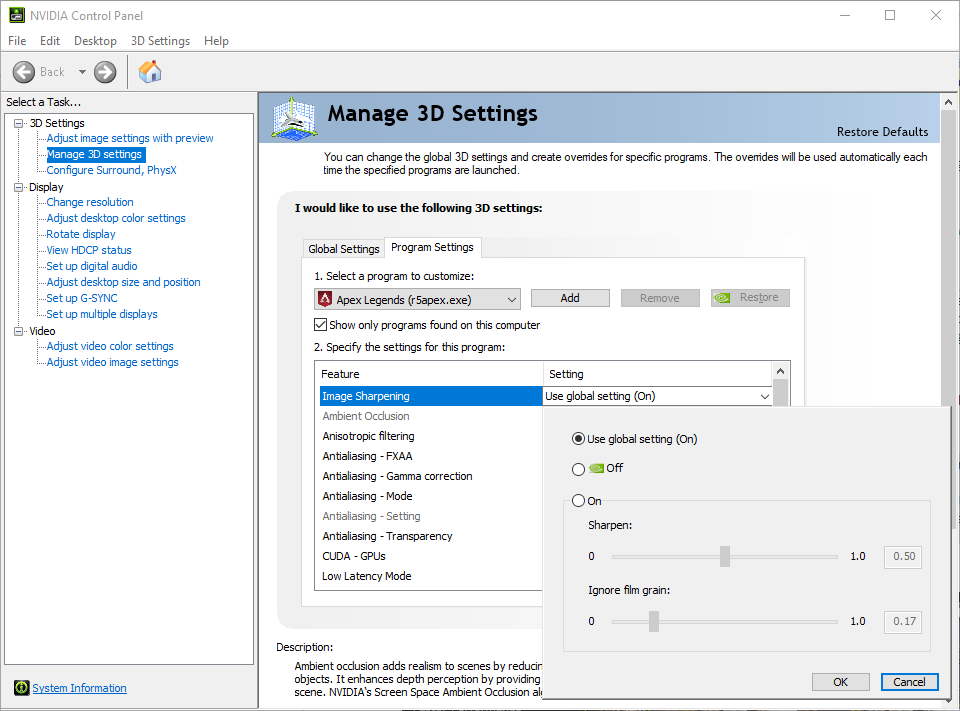Click the Home icon in toolbar

[x=150, y=72]
